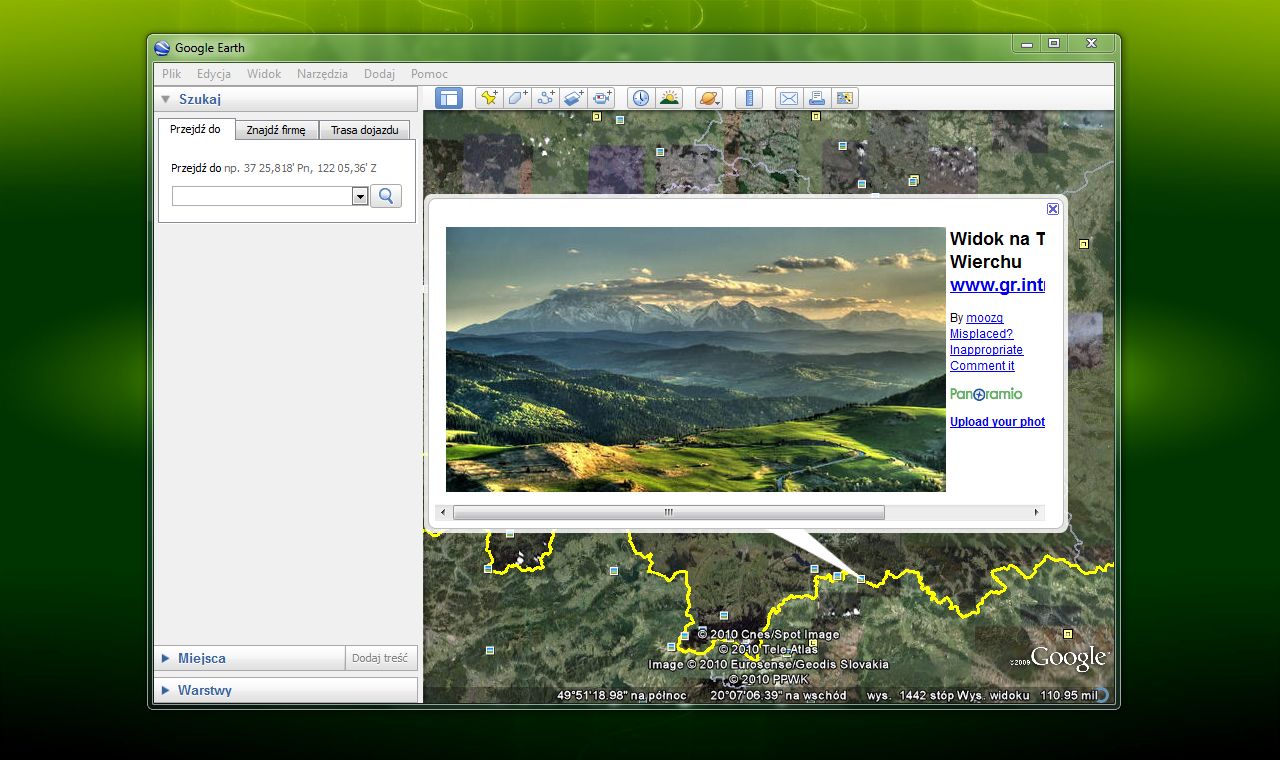Expand the Warstwy panel
Image resolution: width=1280 pixels, height=760 pixels.
pyautogui.click(x=166, y=690)
